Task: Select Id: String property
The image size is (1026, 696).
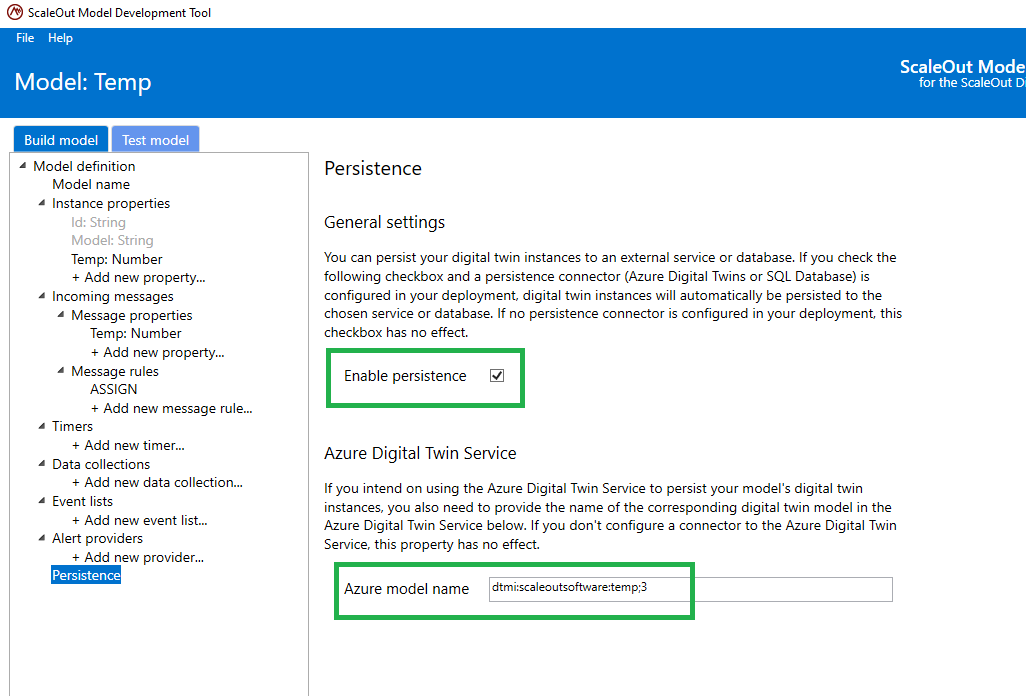Action: tap(98, 222)
